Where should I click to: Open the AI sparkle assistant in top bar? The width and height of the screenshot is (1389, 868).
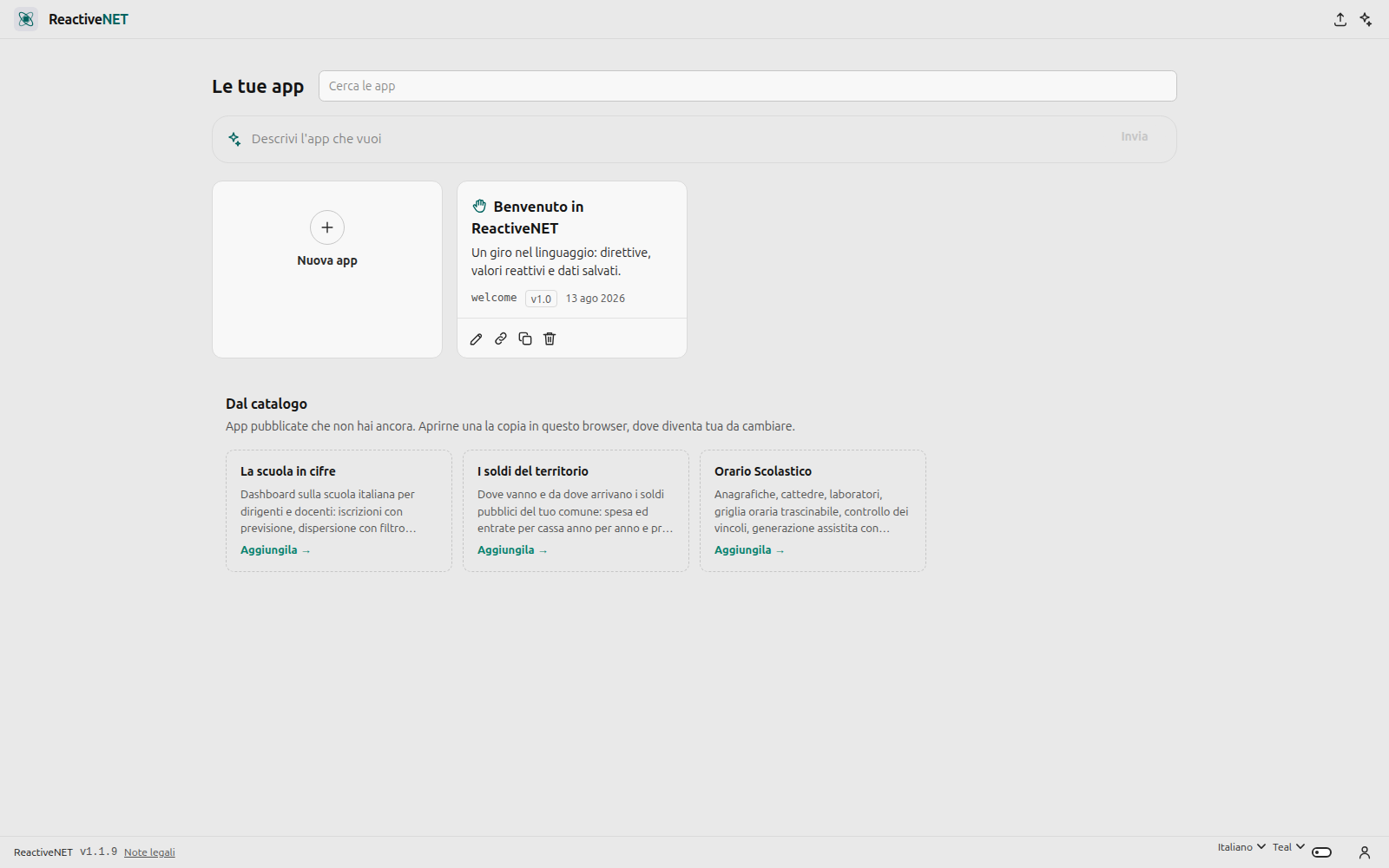pyautogui.click(x=1366, y=19)
